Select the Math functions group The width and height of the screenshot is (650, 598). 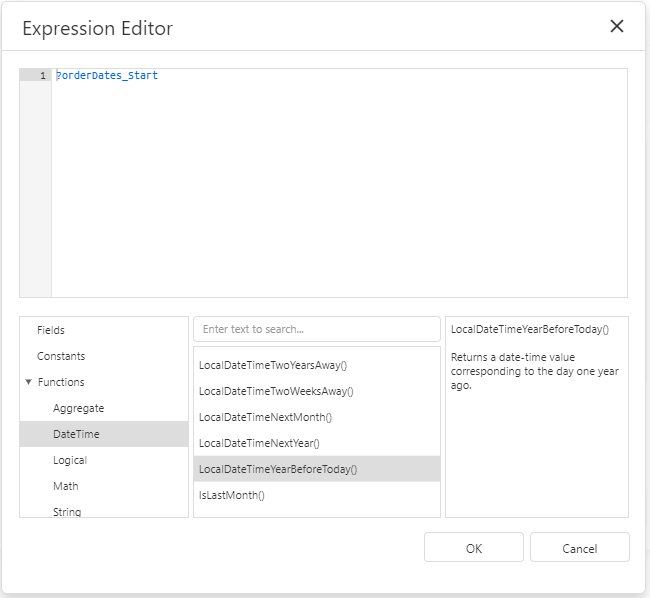click(x=104, y=486)
